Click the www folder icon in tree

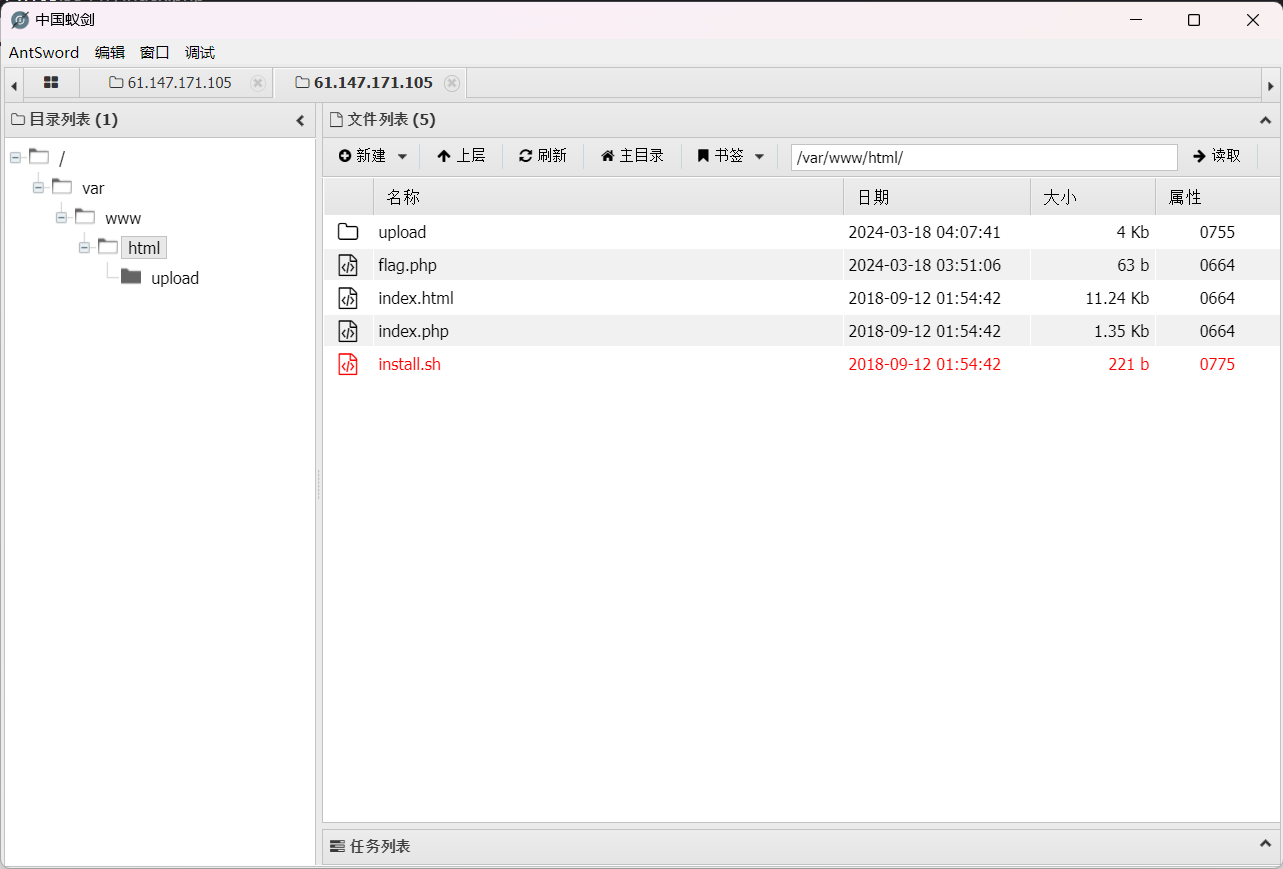click(x=85, y=217)
